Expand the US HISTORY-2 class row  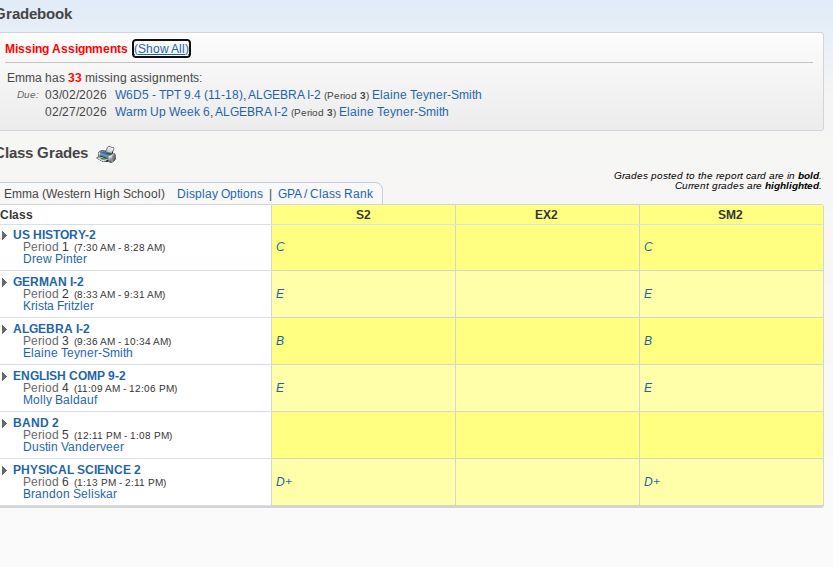pos(4,235)
